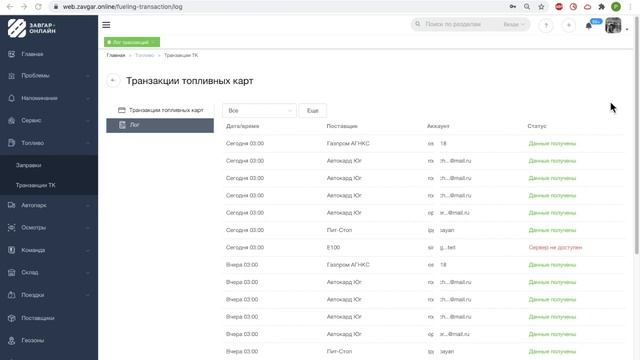Image resolution: width=640 pixels, height=360 pixels.
Task: Click Сервер не доступен status text
Action: point(555,247)
